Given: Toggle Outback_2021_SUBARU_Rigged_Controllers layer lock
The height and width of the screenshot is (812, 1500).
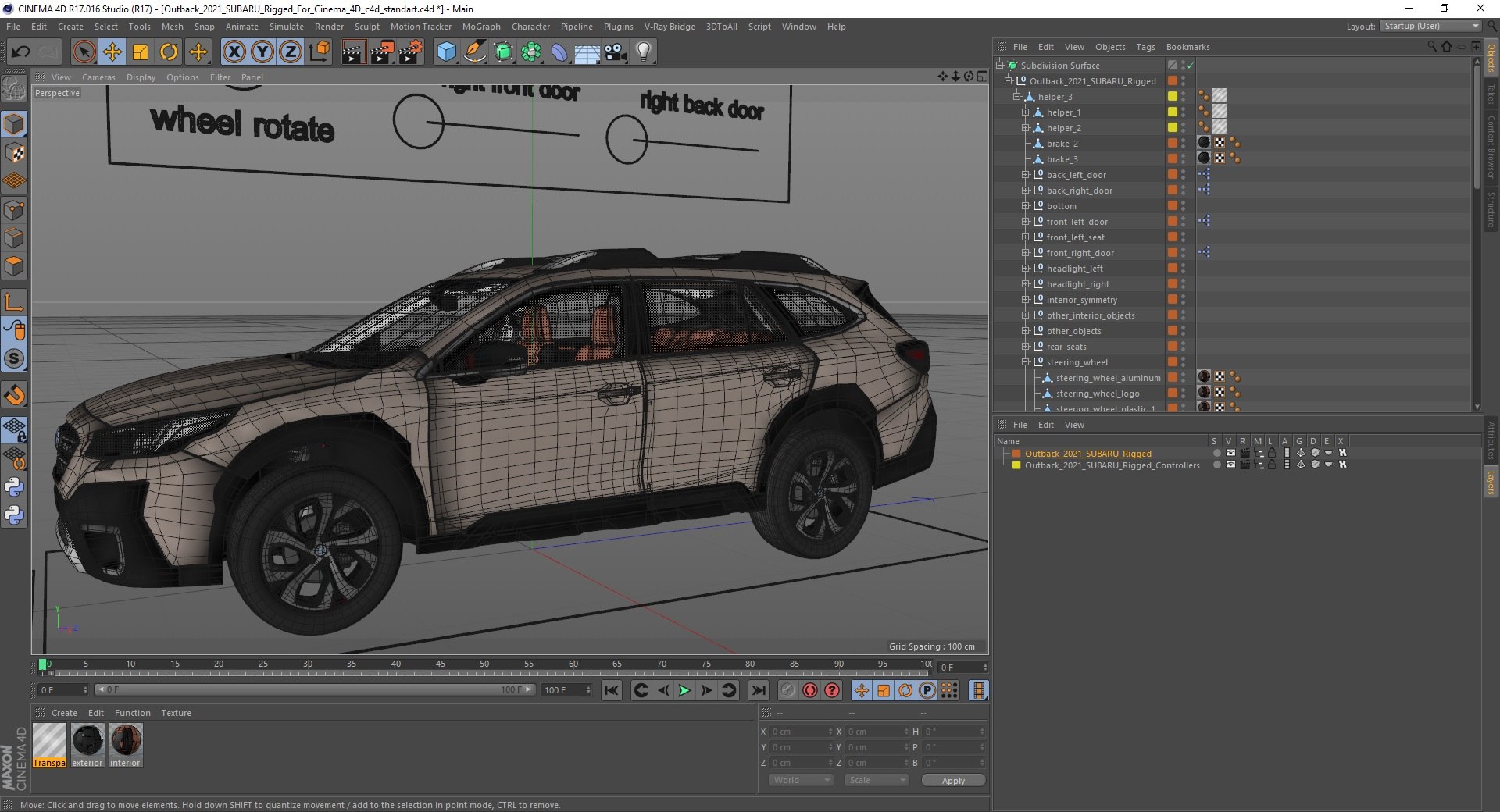Looking at the screenshot, I should click(x=1272, y=465).
